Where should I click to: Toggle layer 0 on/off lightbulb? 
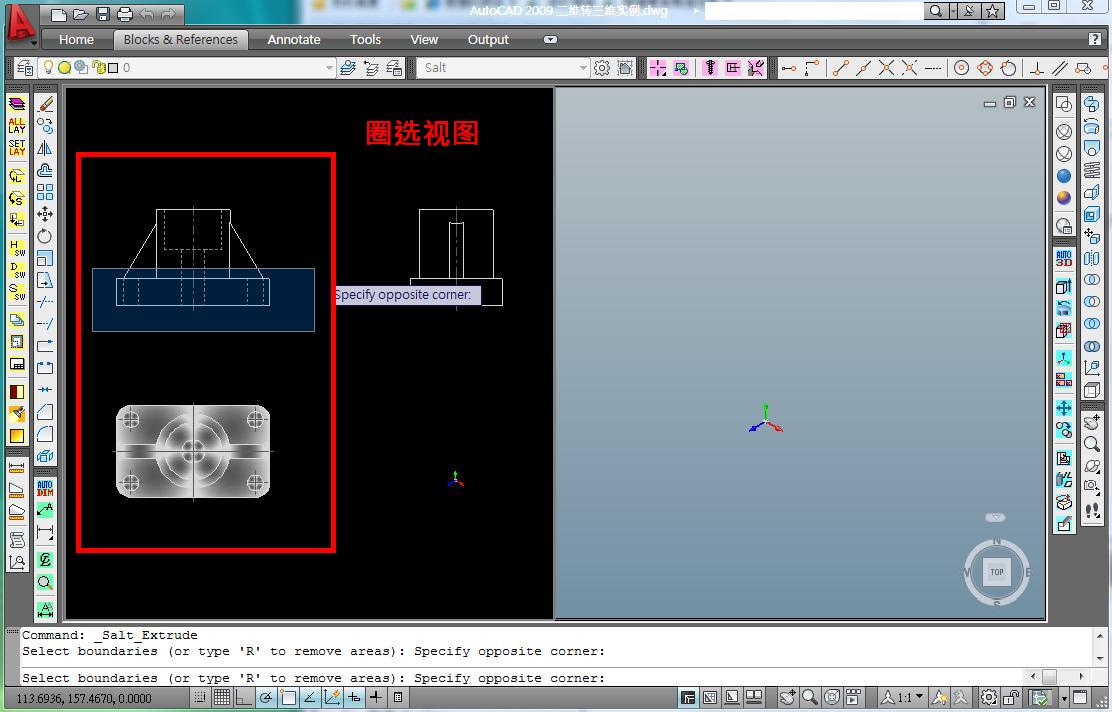pos(48,67)
